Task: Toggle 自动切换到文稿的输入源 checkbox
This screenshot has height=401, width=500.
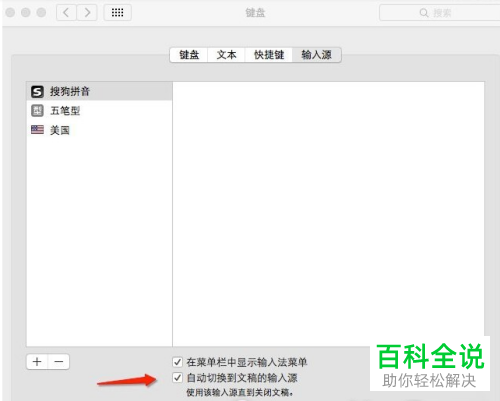Action: coord(178,378)
